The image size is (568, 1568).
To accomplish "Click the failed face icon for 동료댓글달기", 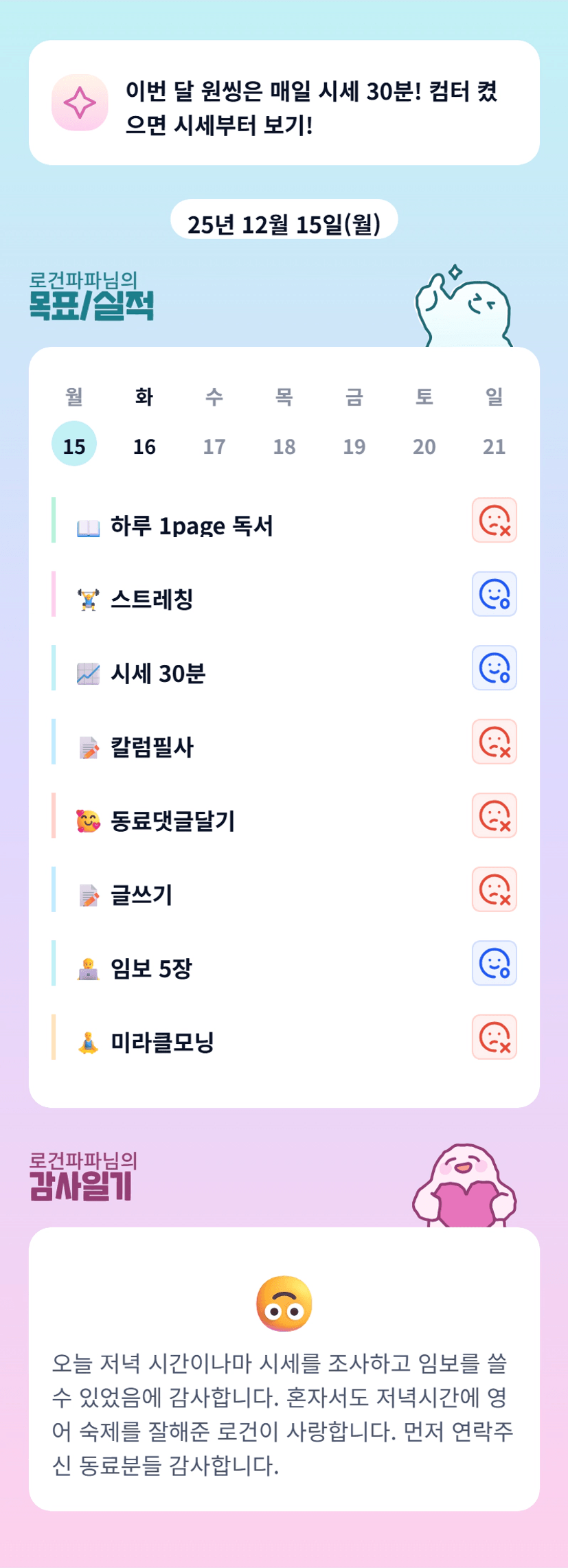I will point(494,815).
